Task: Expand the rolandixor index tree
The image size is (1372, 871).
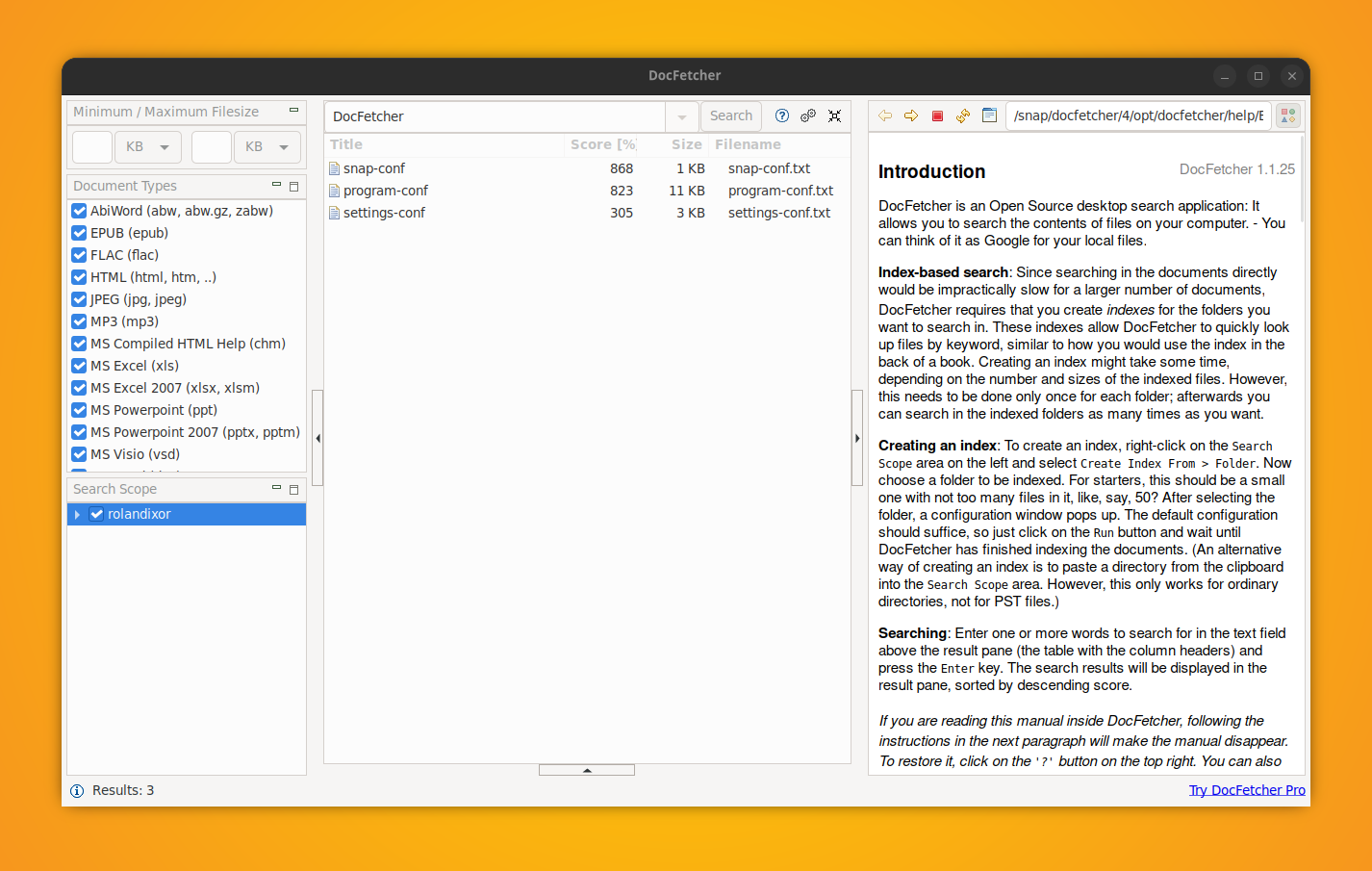Action: [77, 514]
